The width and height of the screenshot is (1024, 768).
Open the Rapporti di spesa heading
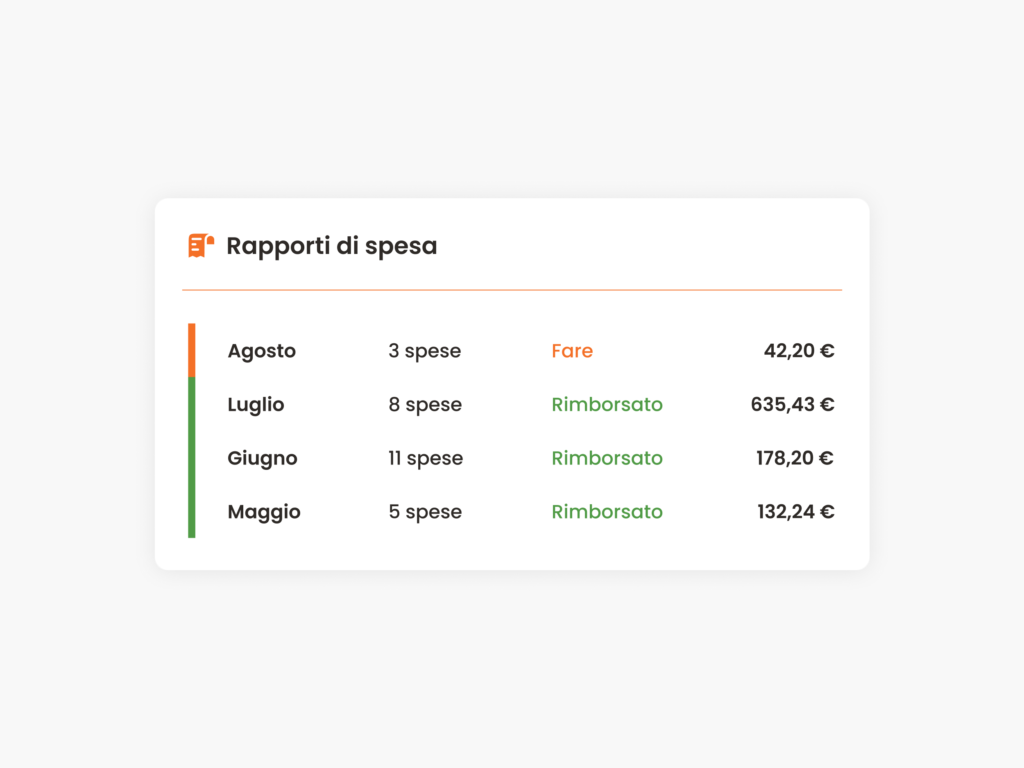332,246
